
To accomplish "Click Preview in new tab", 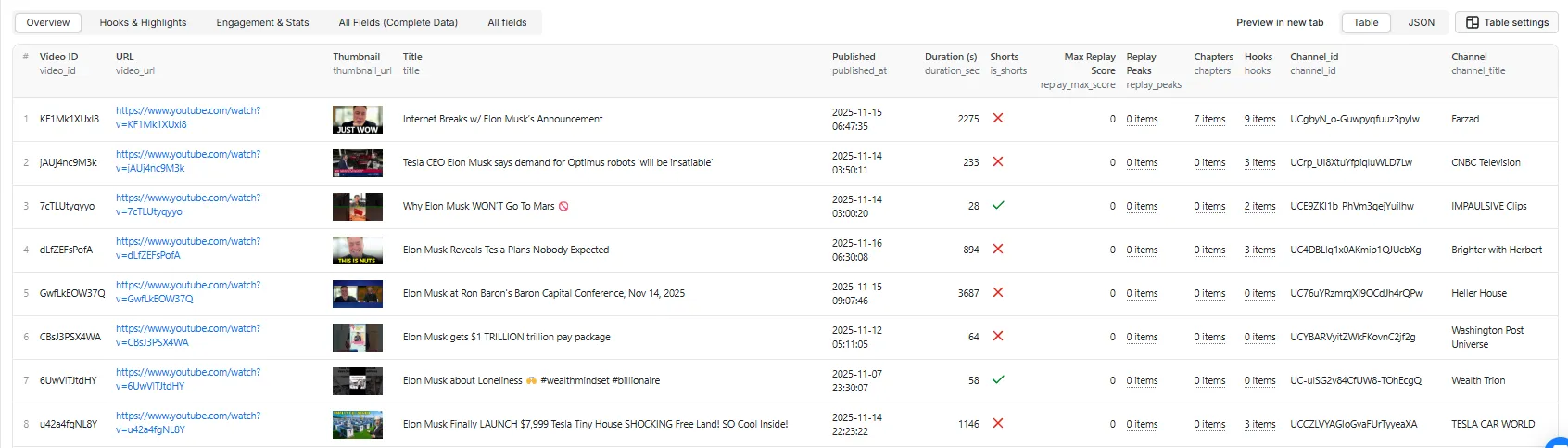I will click(x=1279, y=22).
